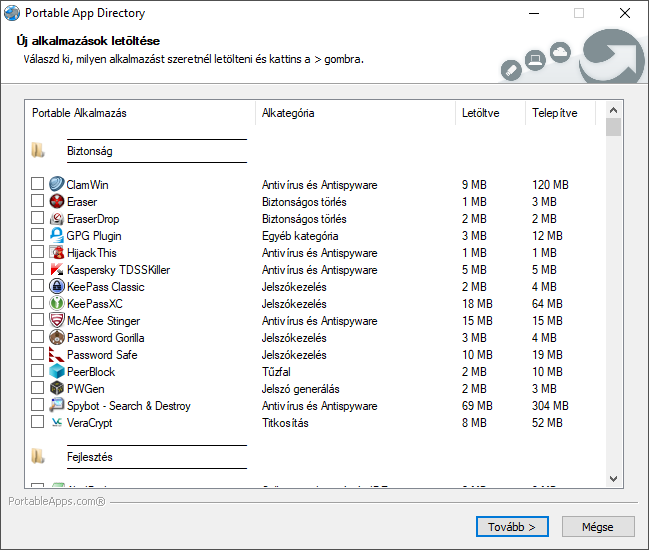Viewport: 649px width, 550px height.
Task: Click the VeraCrypt app icon
Action: click(57, 422)
